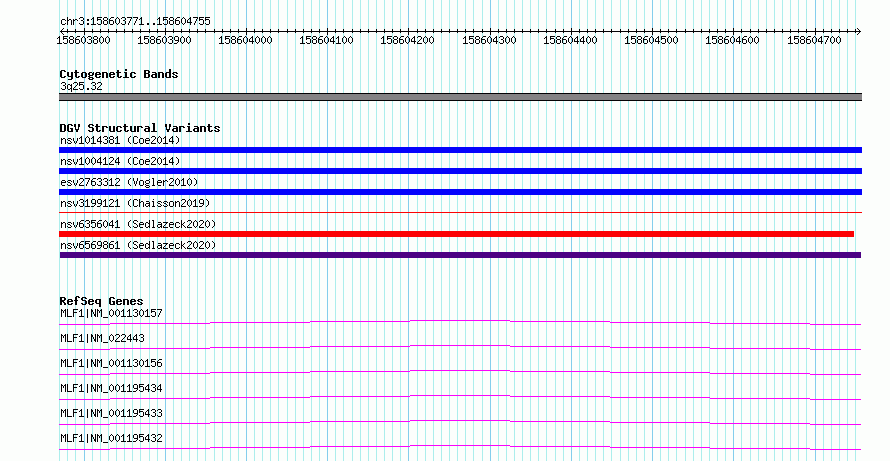Open transcript label MLF1|NM_001130156
This screenshot has height=461, width=890.
[x=111, y=363]
